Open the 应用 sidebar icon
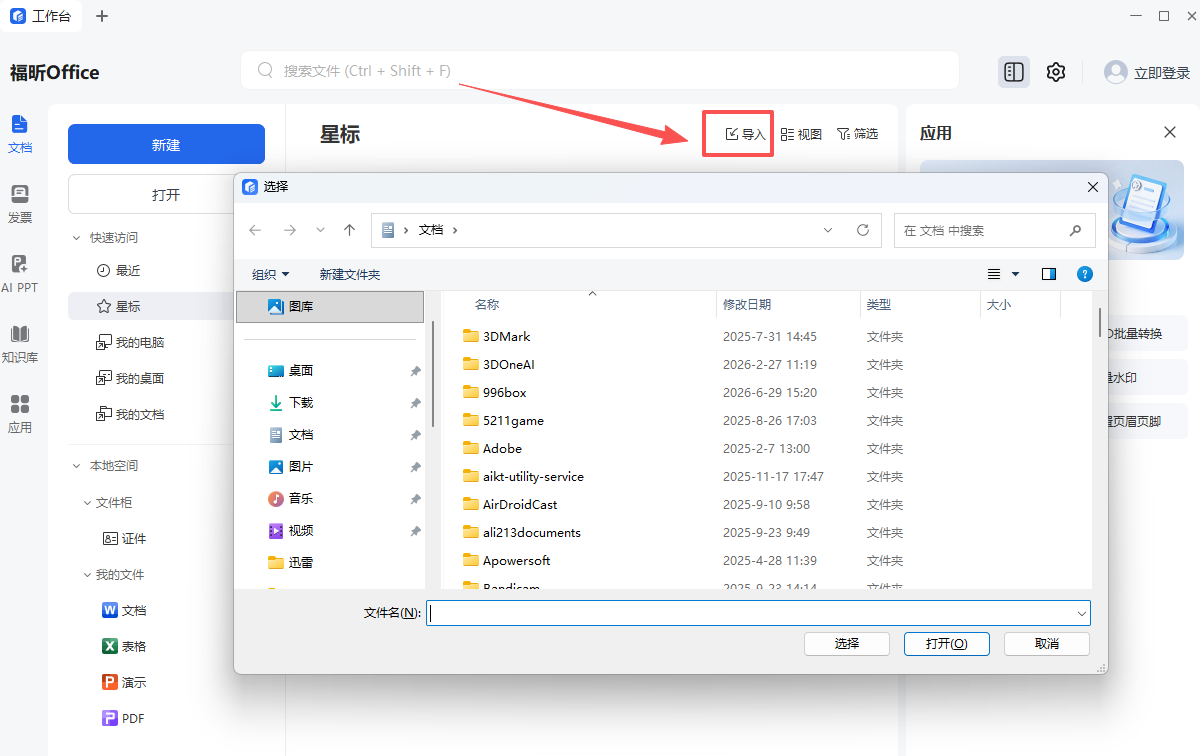The image size is (1200, 756). (20, 413)
